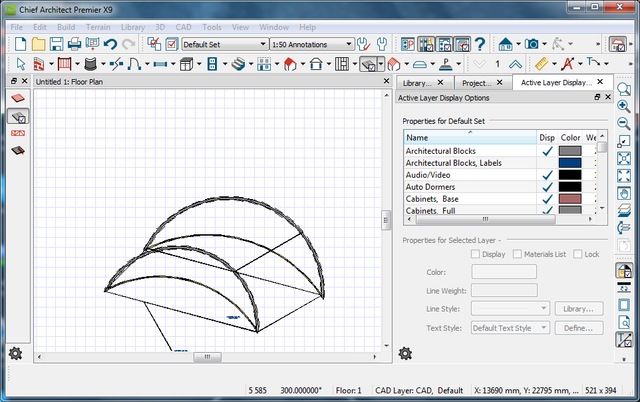Click the Undo arrow icon

111,44
